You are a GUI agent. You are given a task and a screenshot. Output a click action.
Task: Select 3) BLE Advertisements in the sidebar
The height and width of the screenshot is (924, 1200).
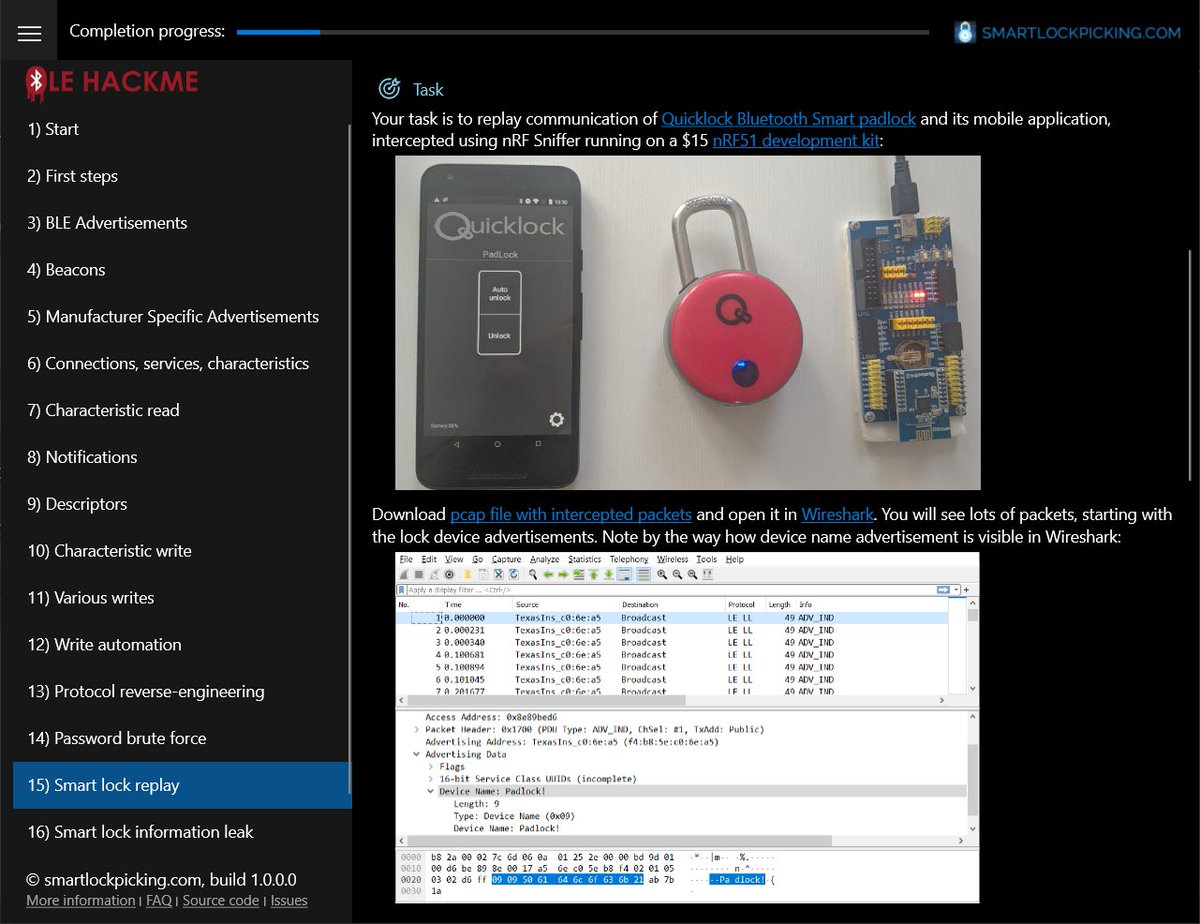pyautogui.click(x=182, y=223)
